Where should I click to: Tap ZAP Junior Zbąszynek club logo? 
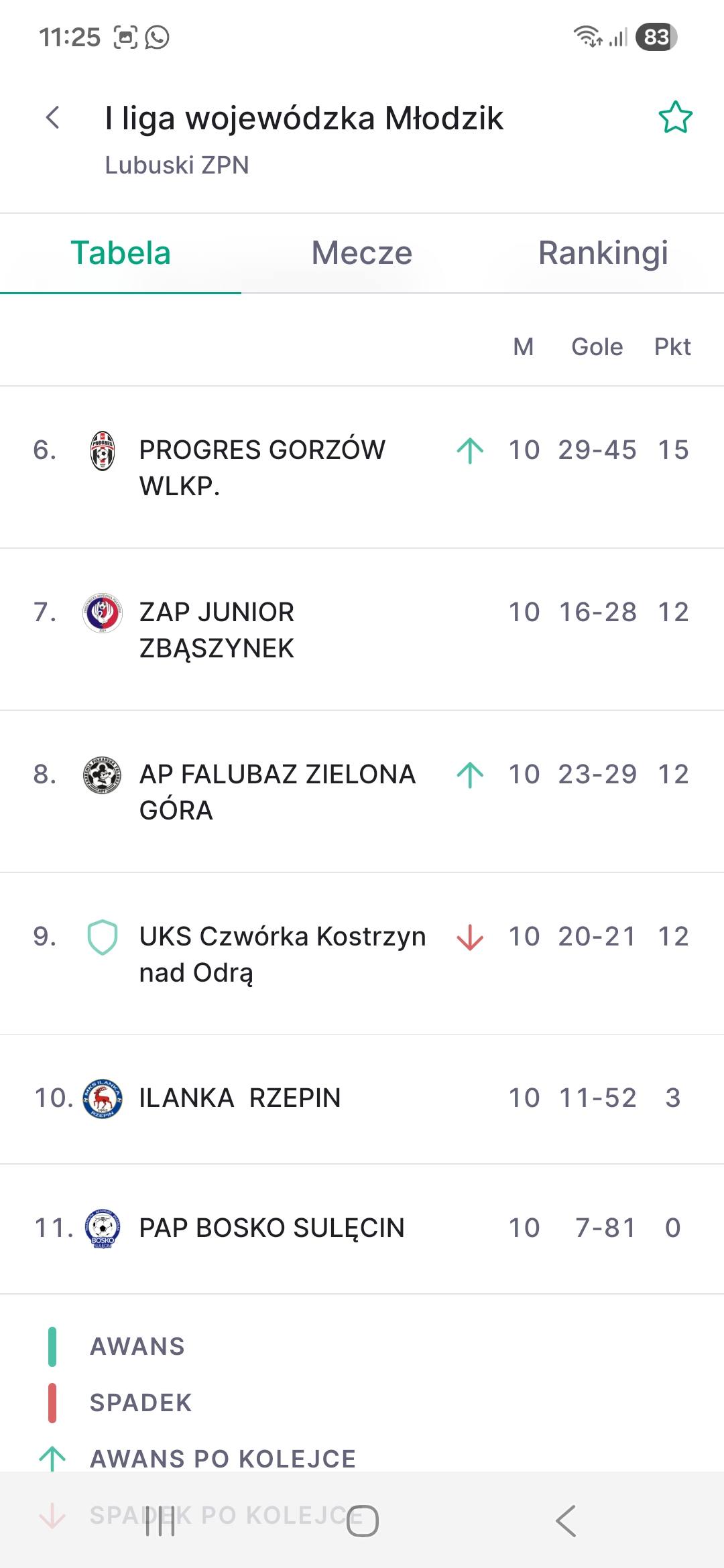point(103,613)
